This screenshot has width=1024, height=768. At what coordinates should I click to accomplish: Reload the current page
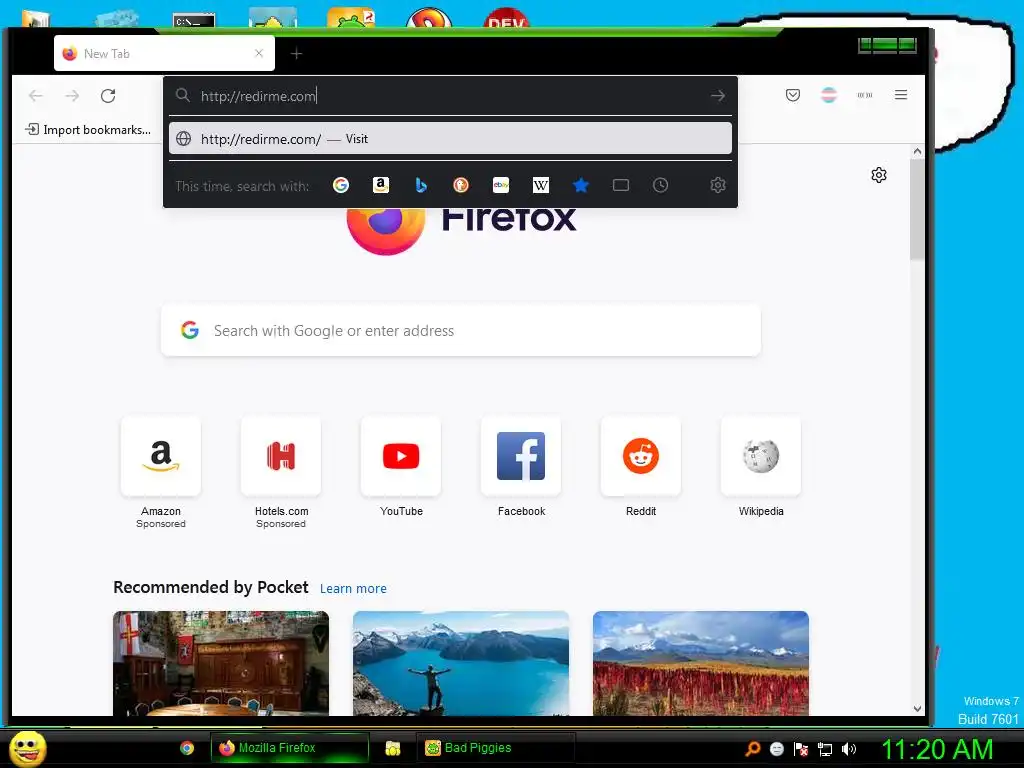[x=108, y=96]
